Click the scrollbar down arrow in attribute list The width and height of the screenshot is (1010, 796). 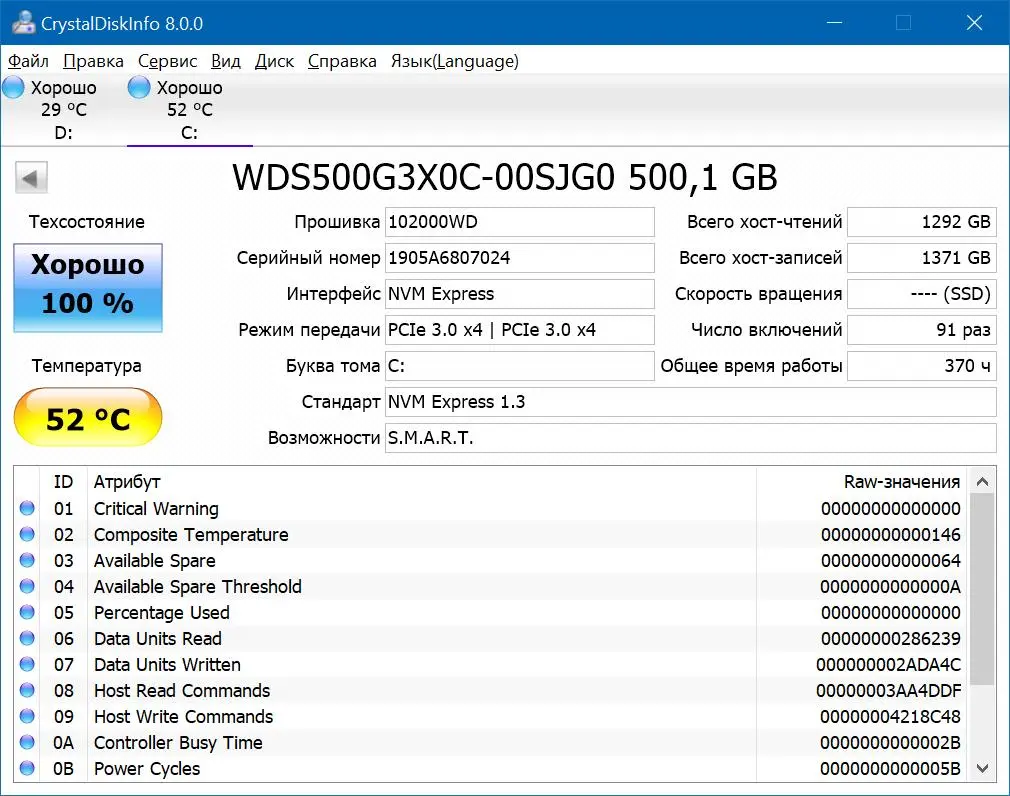click(982, 768)
